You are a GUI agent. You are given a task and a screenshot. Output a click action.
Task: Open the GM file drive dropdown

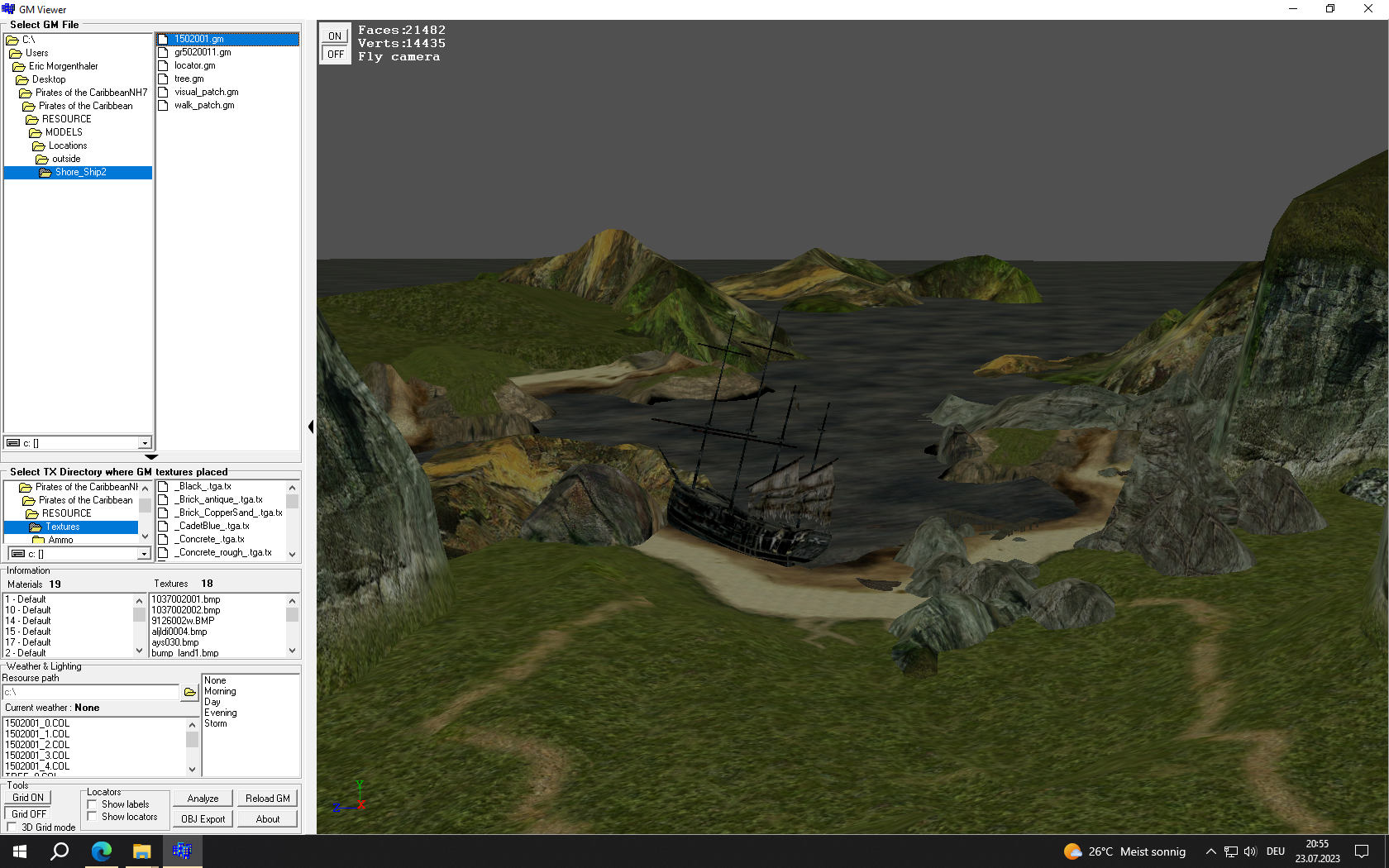click(145, 443)
